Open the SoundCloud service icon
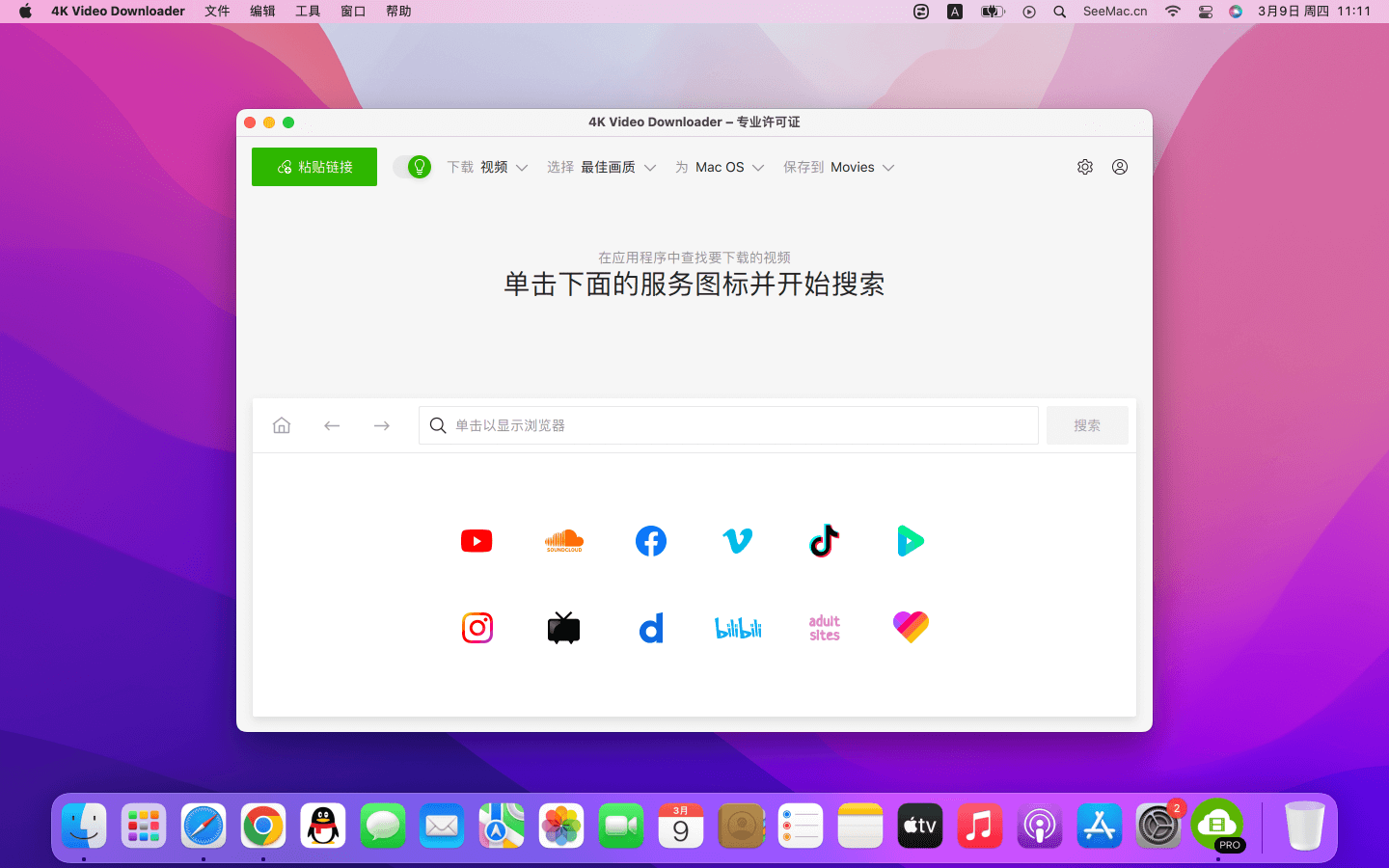The image size is (1389, 868). coord(564,541)
